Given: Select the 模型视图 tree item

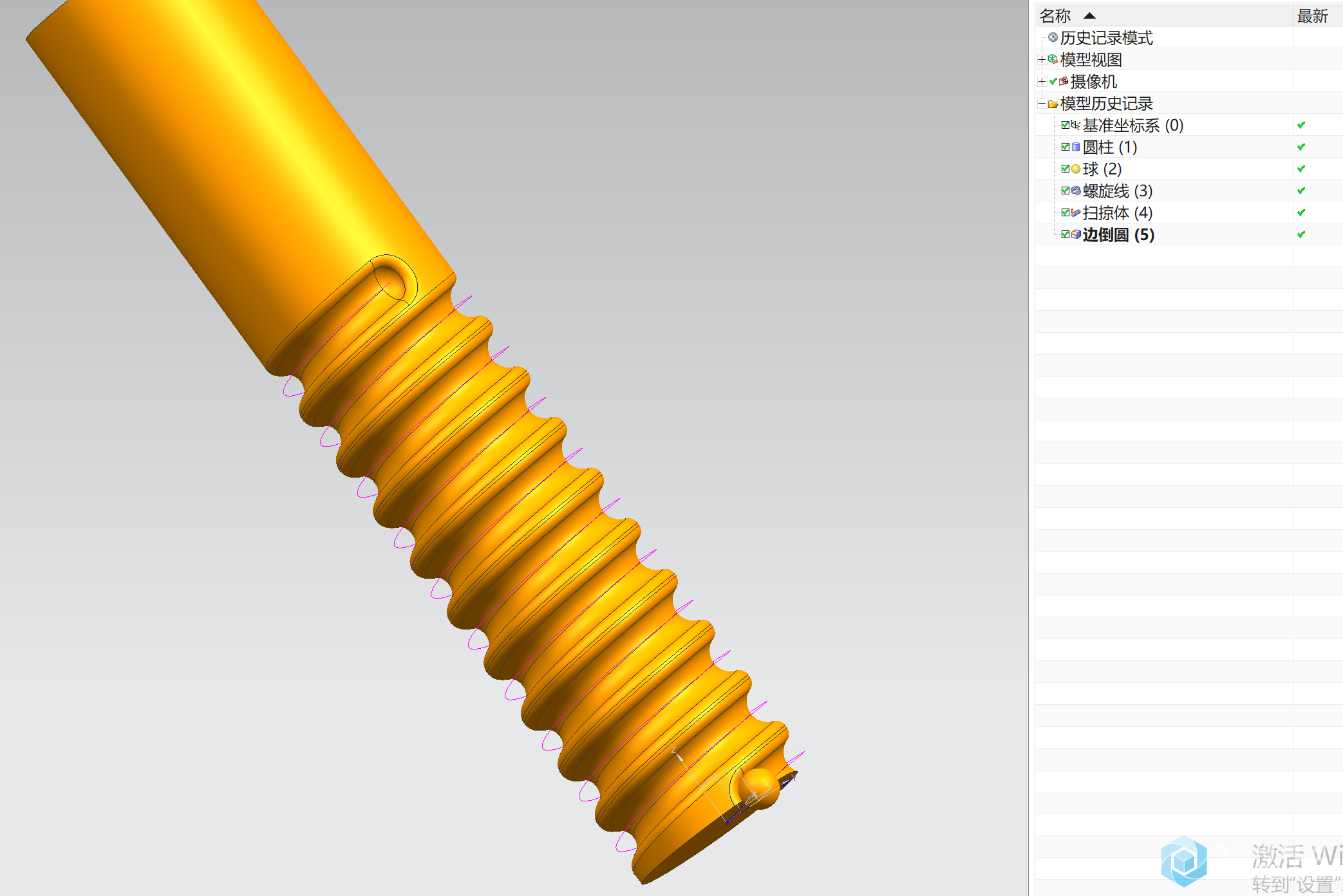Looking at the screenshot, I should (1091, 59).
